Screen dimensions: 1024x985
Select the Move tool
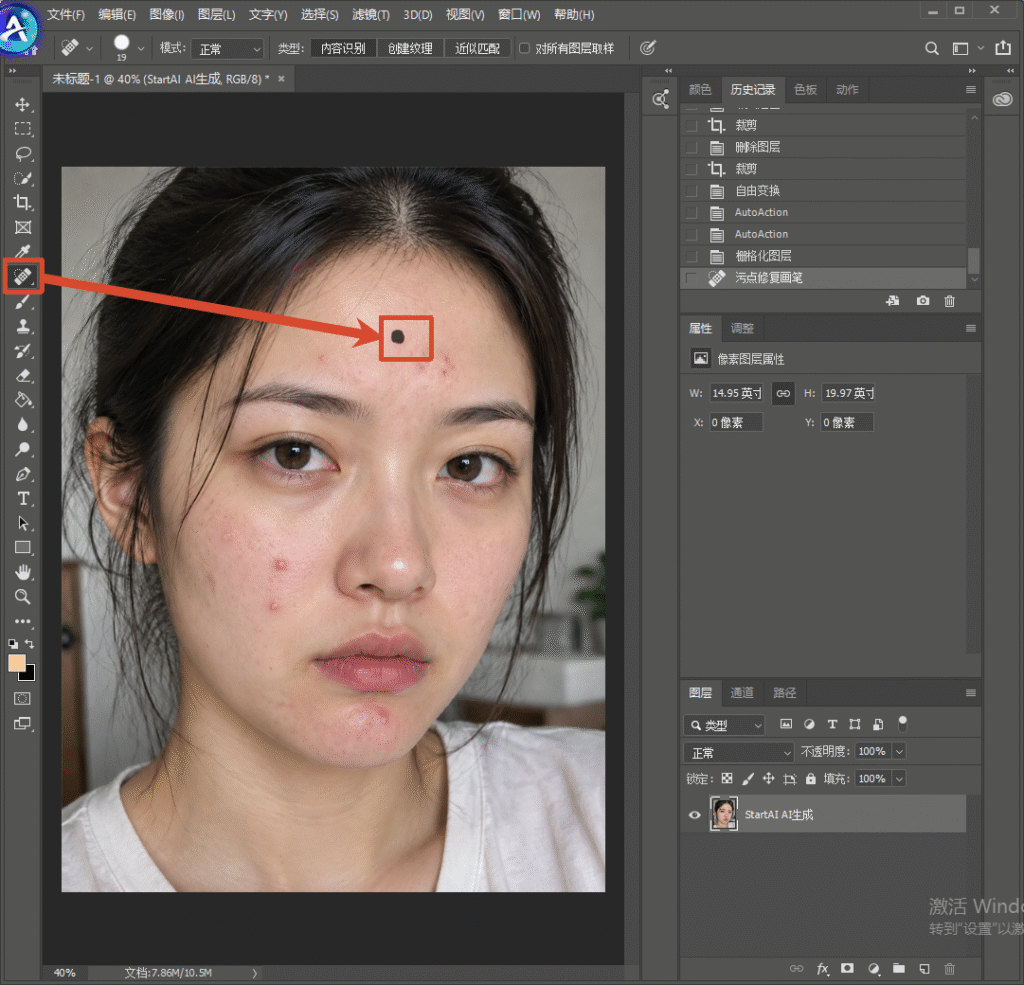pyautogui.click(x=23, y=105)
